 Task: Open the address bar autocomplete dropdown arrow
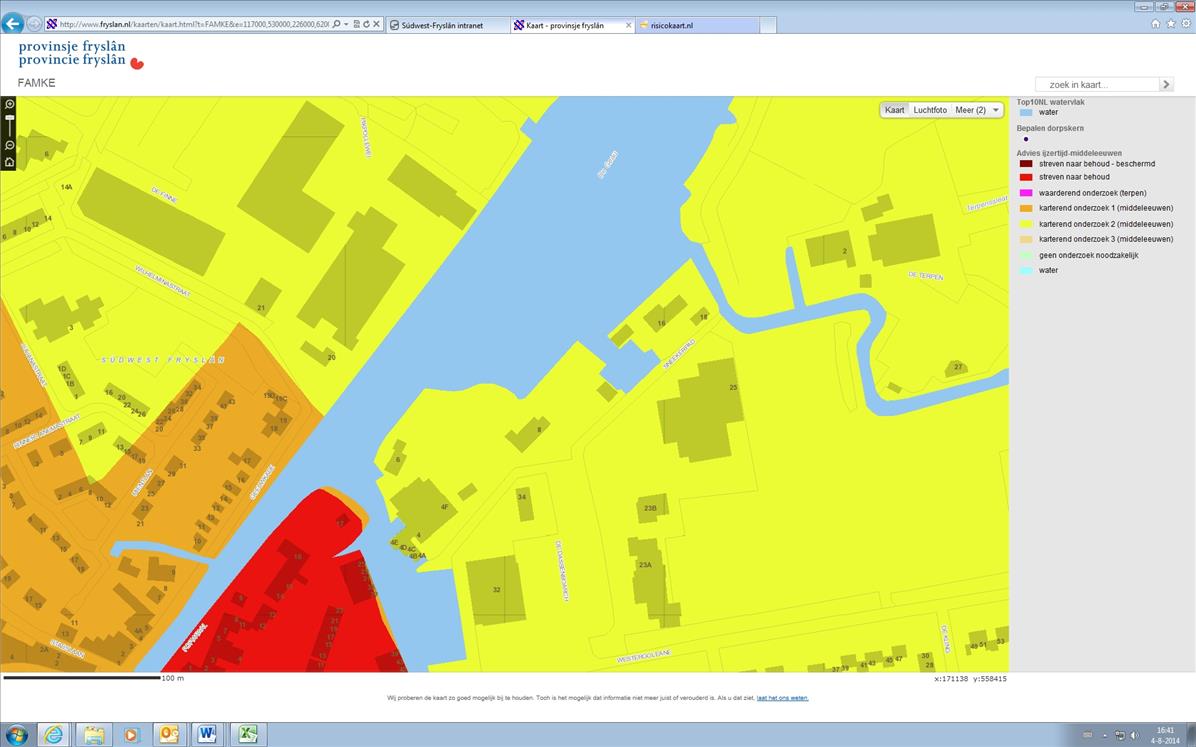[346, 24]
